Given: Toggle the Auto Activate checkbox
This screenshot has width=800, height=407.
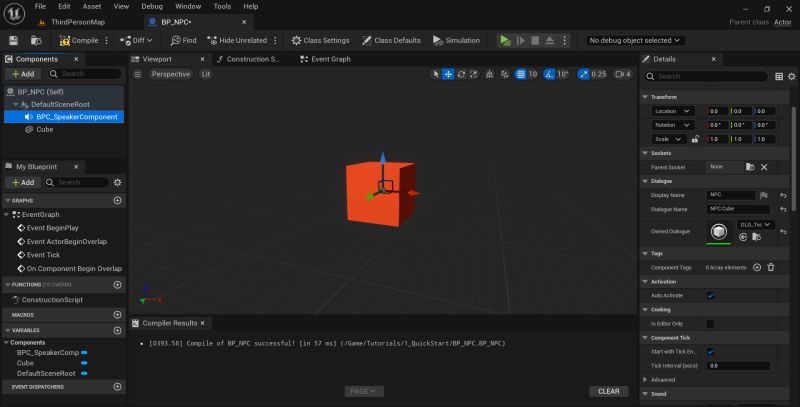Looking at the screenshot, I should tap(710, 296).
